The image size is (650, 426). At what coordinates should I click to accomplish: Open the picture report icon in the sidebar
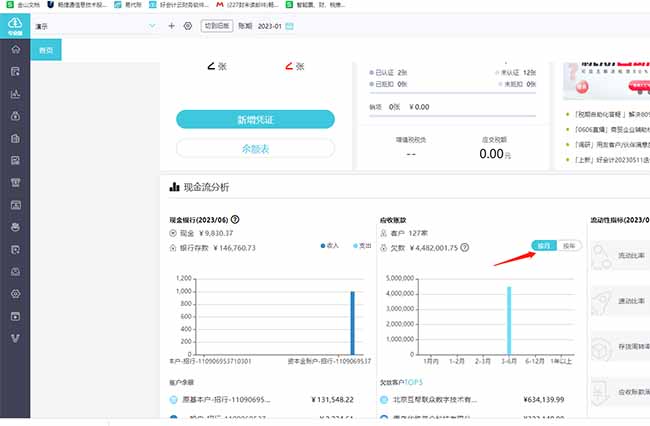point(15,160)
